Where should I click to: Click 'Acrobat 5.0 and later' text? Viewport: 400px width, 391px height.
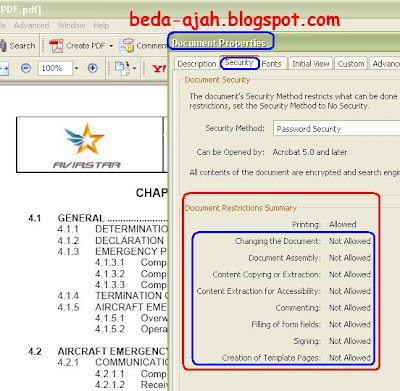click(310, 152)
